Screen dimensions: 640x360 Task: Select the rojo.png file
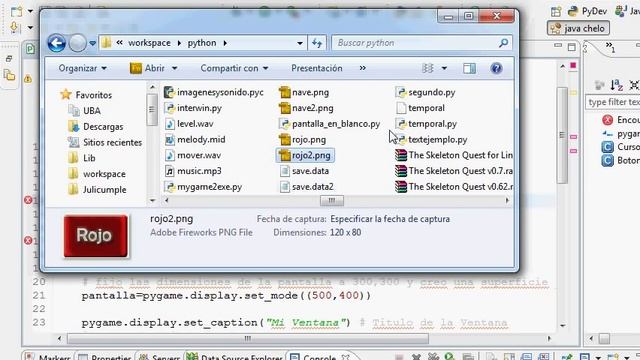302,140
